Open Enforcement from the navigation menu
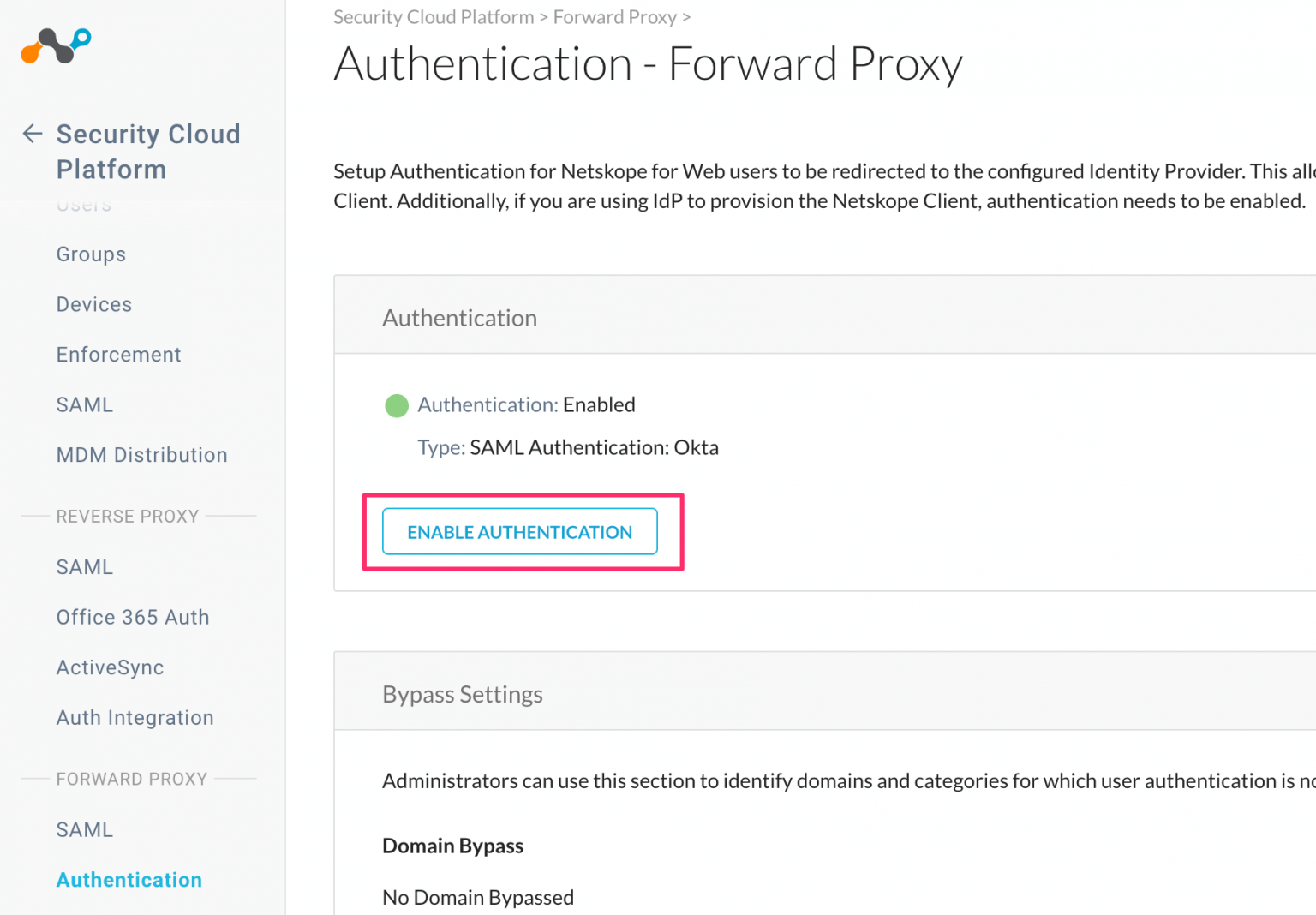The image size is (1316, 915). [x=118, y=354]
